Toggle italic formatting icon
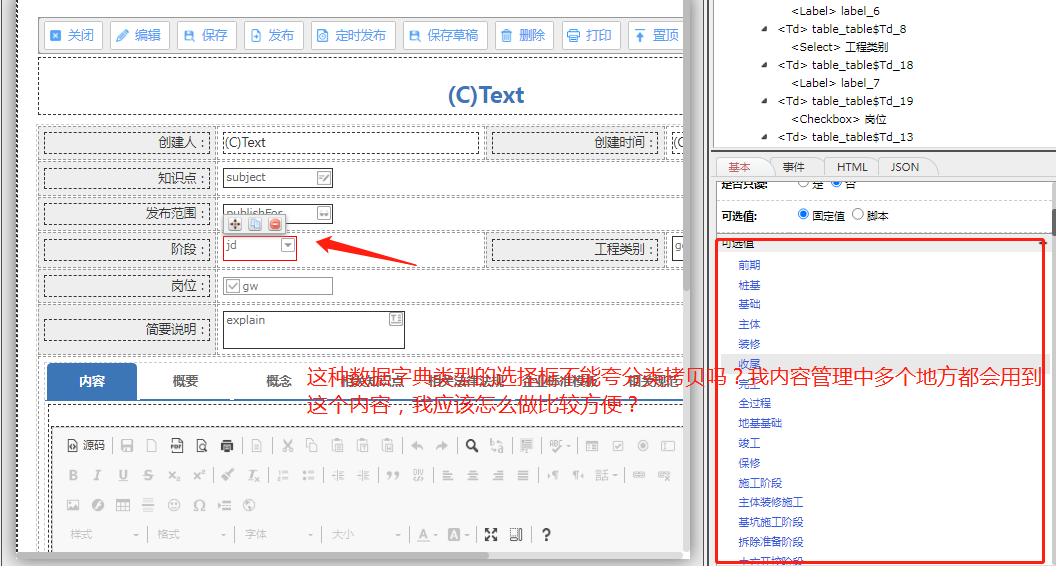Viewport: 1056px width, 566px height. click(98, 475)
